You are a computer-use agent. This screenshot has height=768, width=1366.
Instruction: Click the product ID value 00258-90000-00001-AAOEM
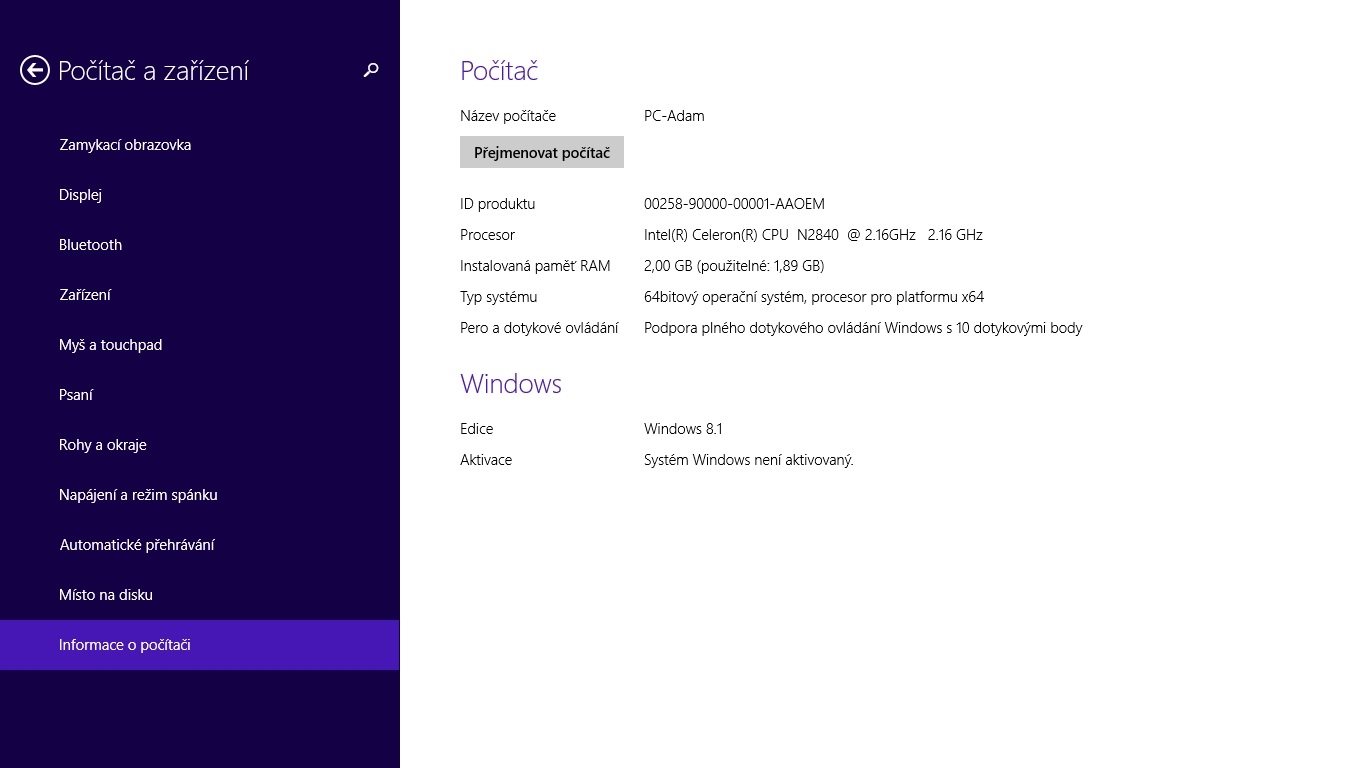[734, 204]
